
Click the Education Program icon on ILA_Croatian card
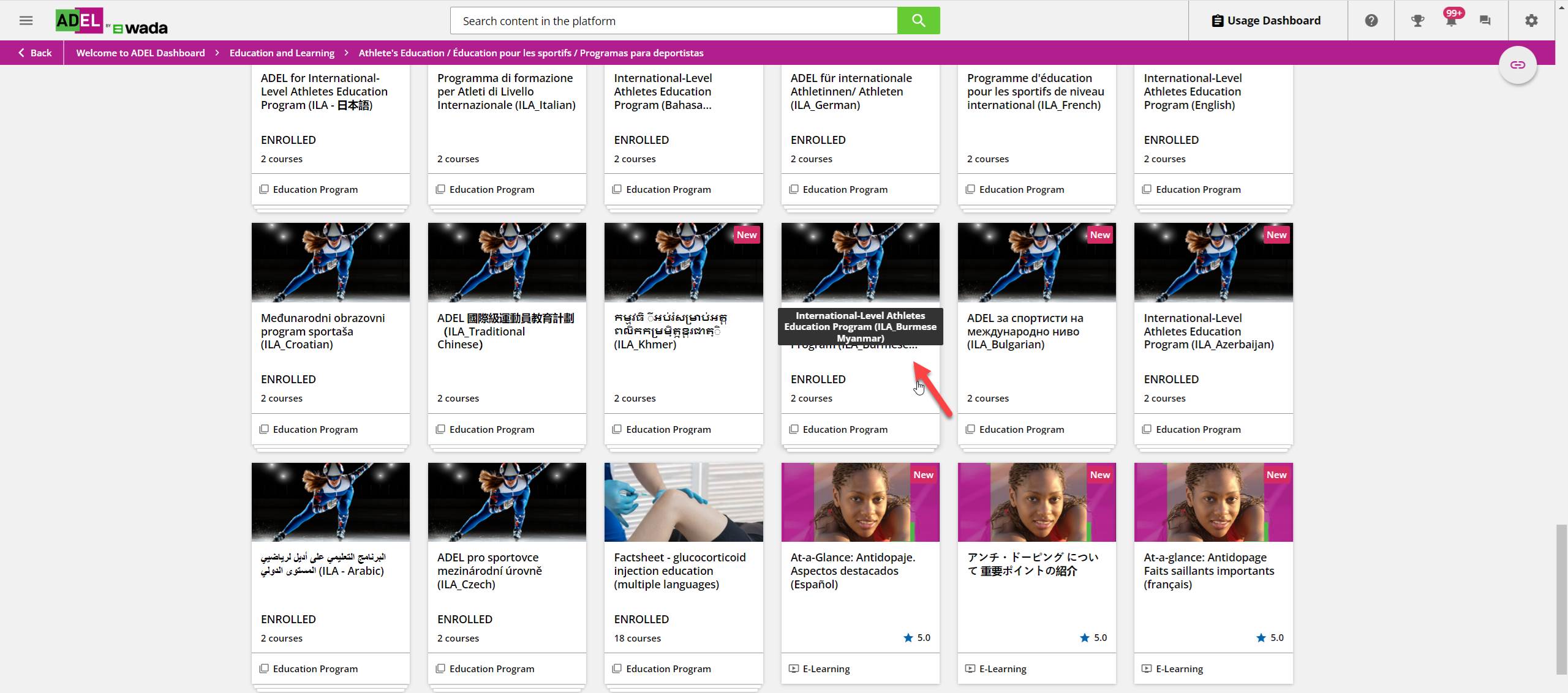(x=264, y=429)
